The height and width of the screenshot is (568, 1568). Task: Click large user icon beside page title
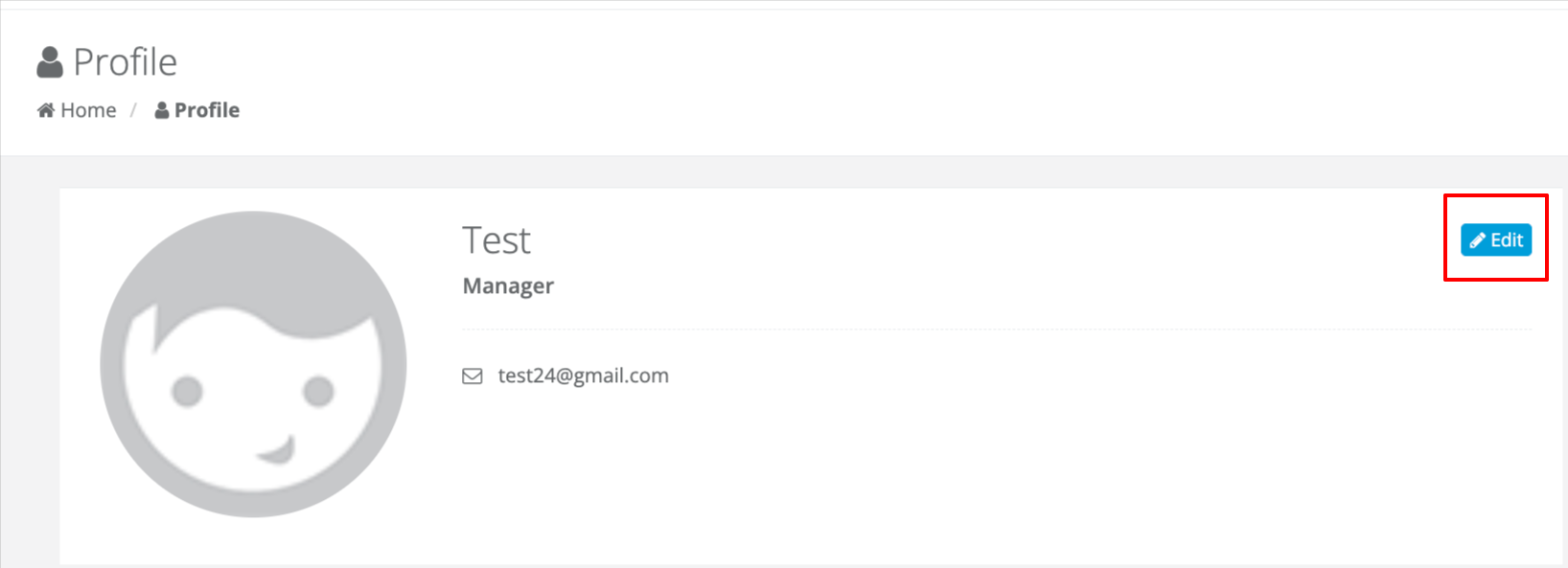tap(50, 62)
